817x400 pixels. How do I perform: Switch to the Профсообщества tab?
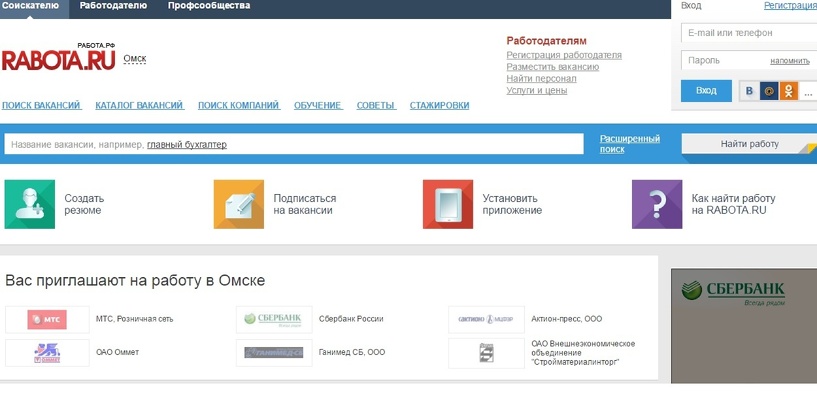[208, 6]
